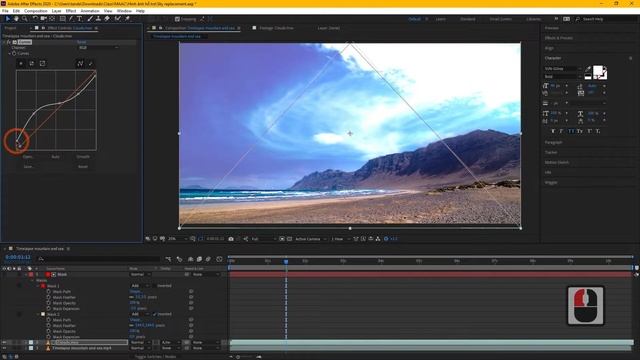The height and width of the screenshot is (360, 640).
Task: Collapse the Mask 1 property group
Action: pyautogui.click(x=38, y=286)
